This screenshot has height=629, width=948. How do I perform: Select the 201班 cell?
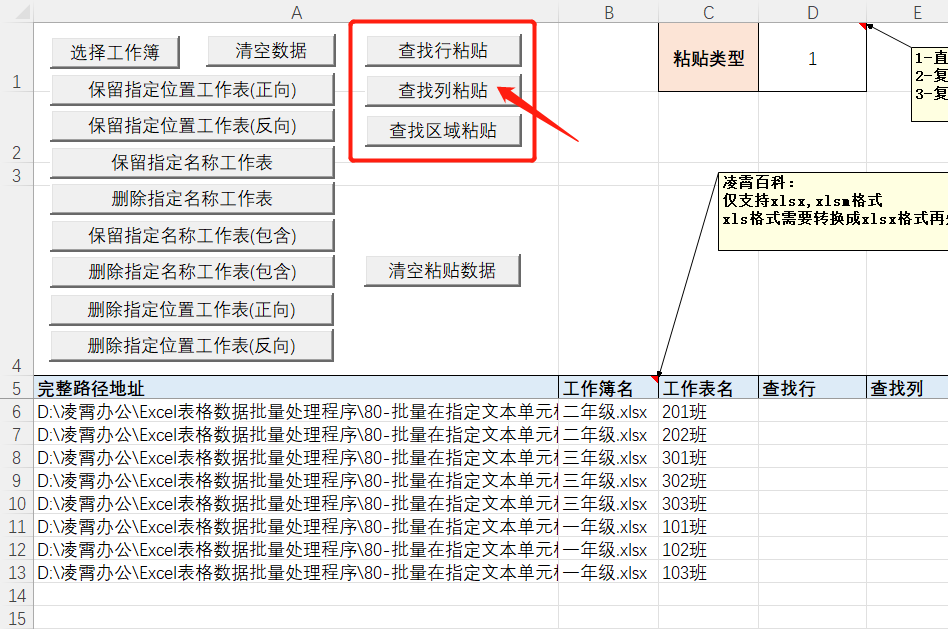point(708,411)
